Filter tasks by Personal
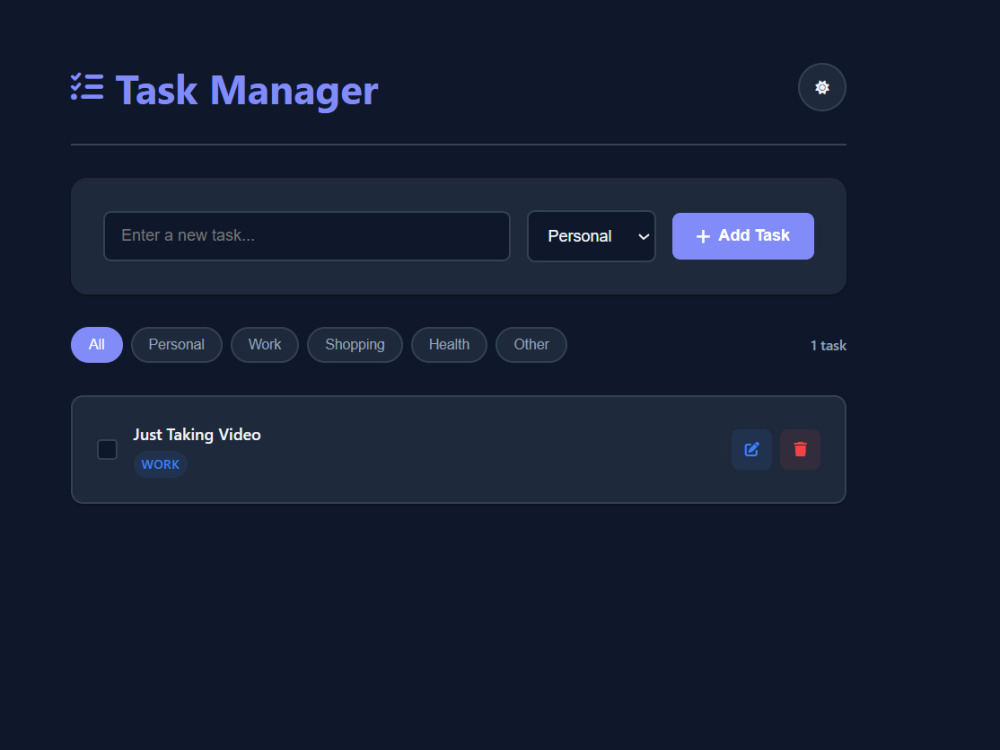The height and width of the screenshot is (750, 1000). click(x=177, y=345)
